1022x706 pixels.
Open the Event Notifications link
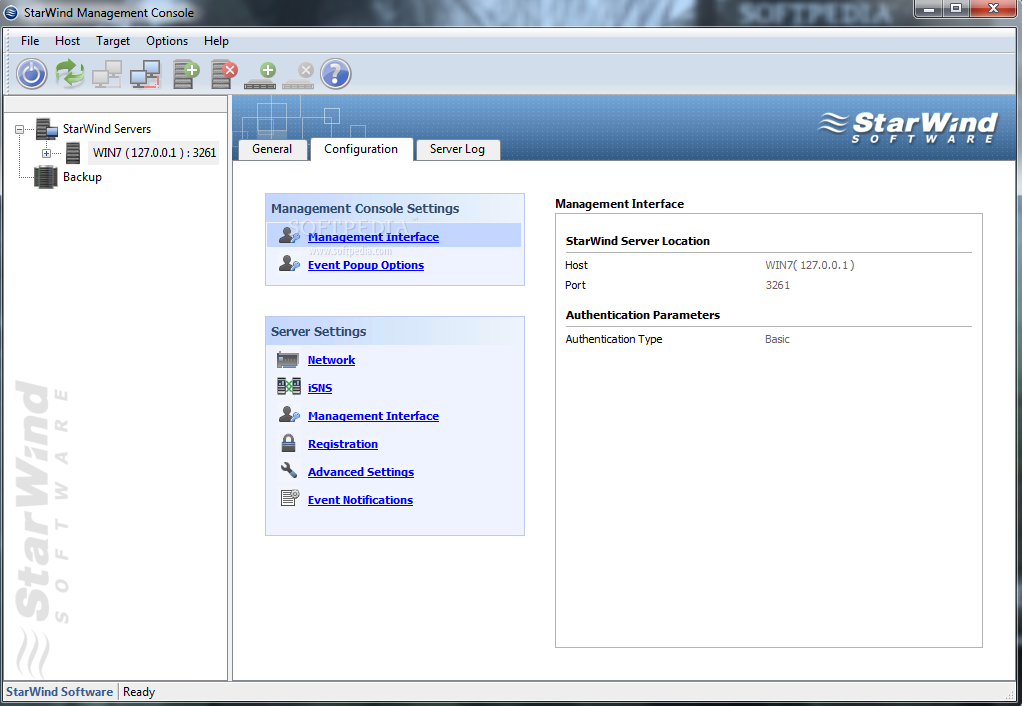[360, 500]
